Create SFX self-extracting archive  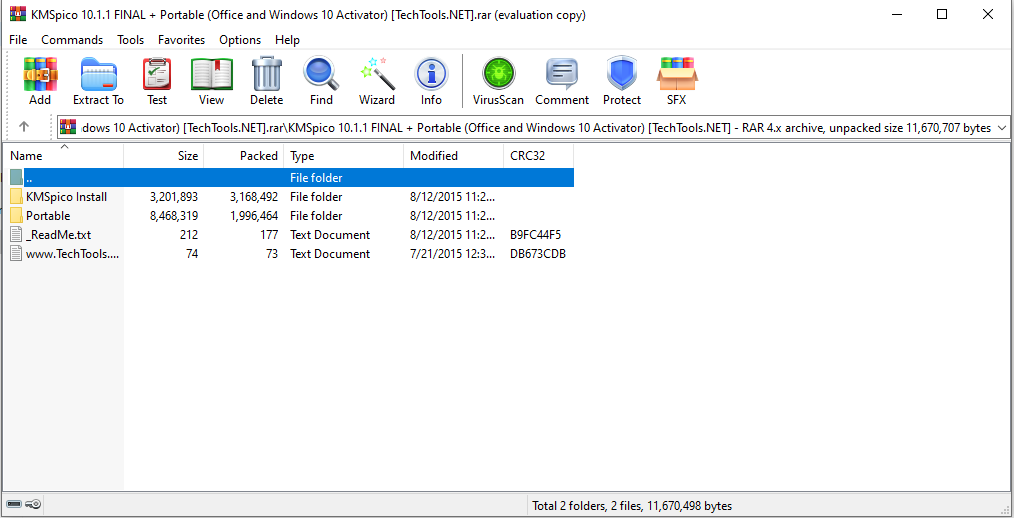point(676,74)
